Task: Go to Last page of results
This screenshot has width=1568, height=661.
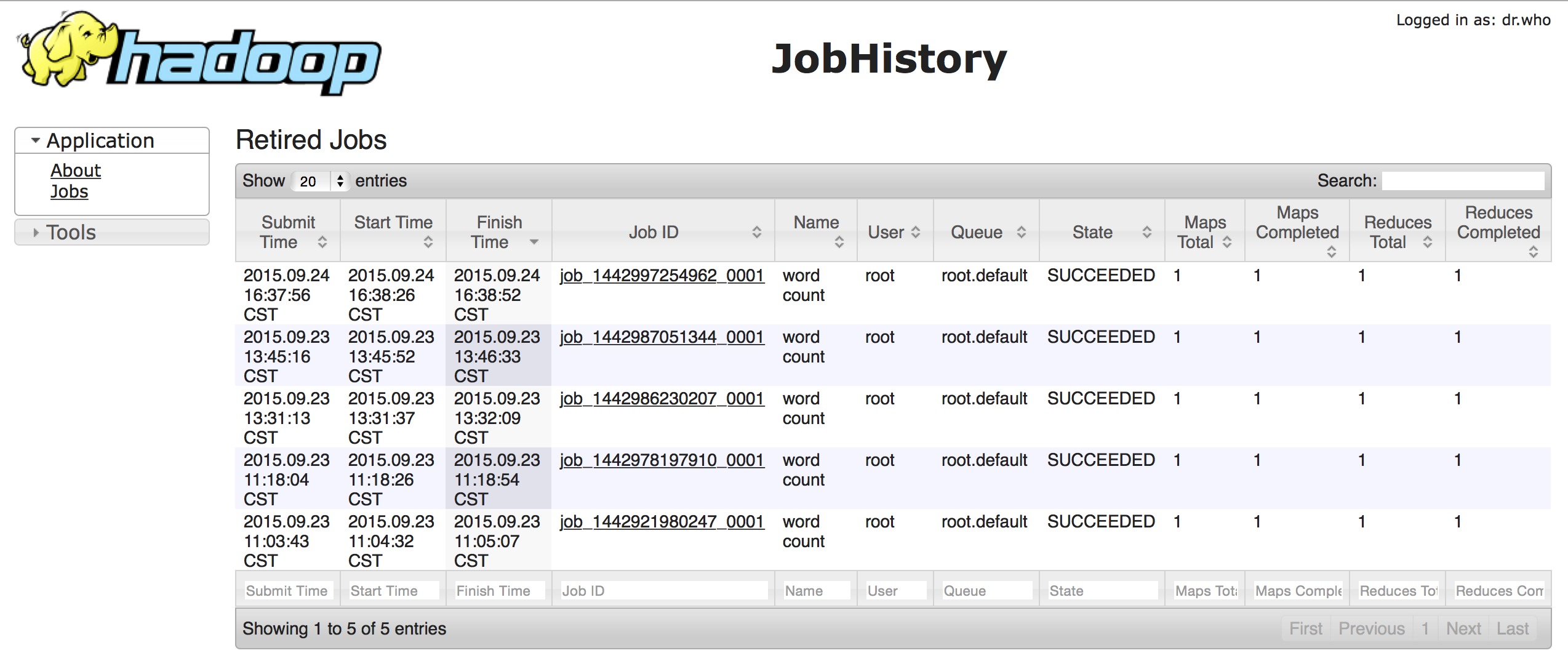Action: [x=1513, y=628]
